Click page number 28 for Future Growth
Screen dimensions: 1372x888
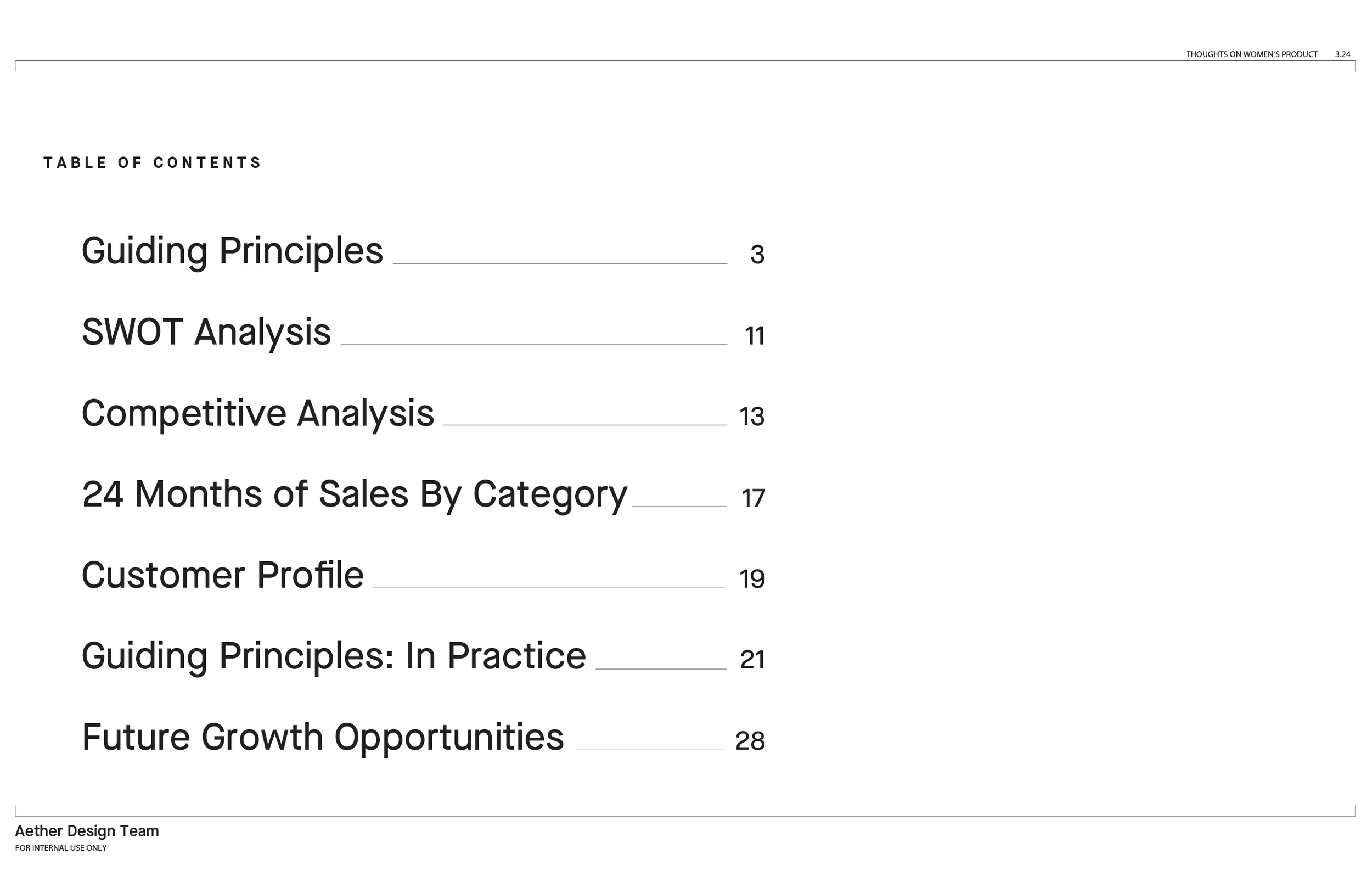(750, 741)
